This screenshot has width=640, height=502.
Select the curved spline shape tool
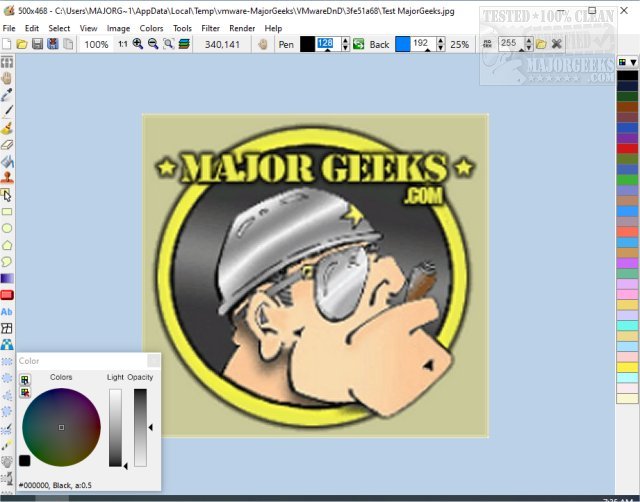(7, 262)
